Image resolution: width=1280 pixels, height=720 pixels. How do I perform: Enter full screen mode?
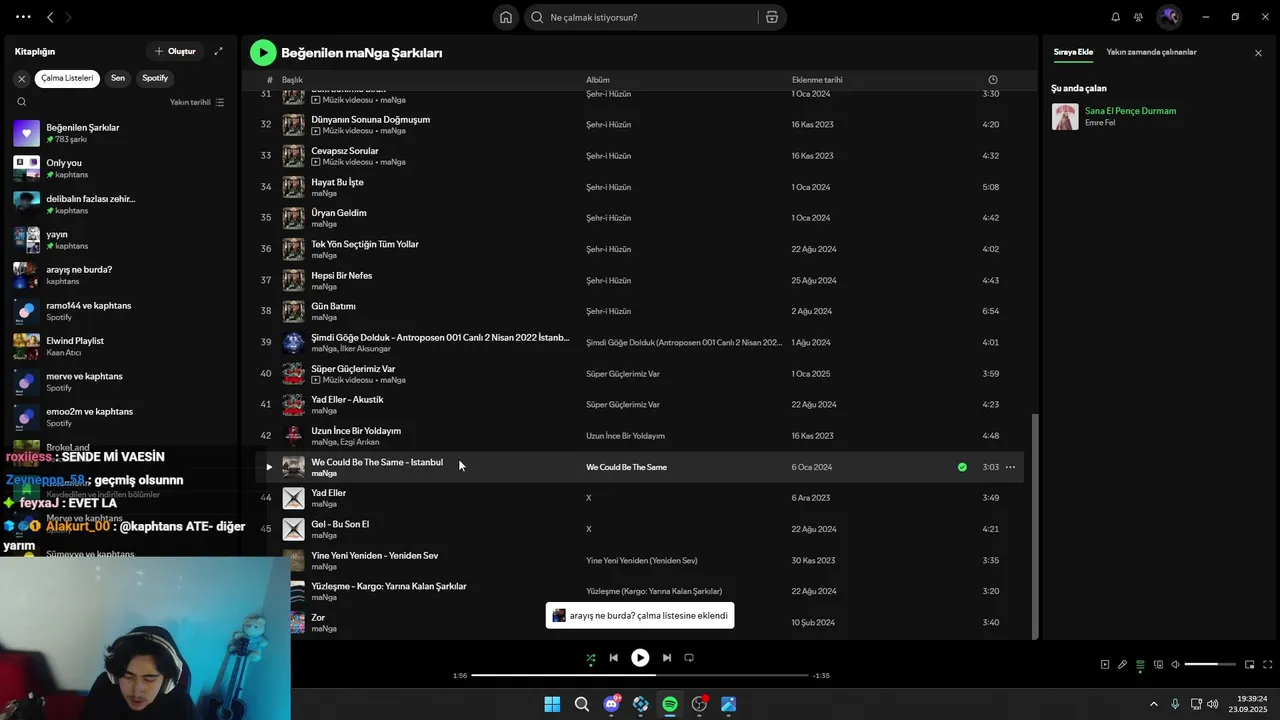coord(1268,664)
